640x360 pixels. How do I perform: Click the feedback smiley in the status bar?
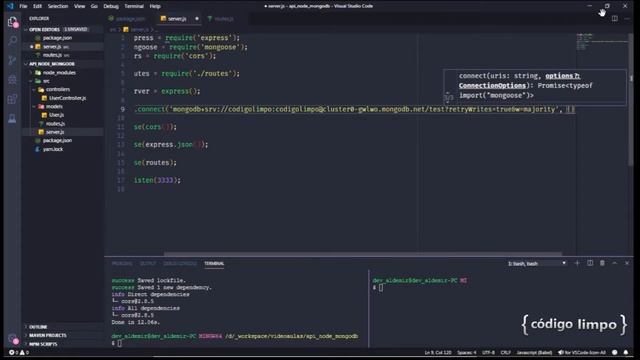point(615,352)
